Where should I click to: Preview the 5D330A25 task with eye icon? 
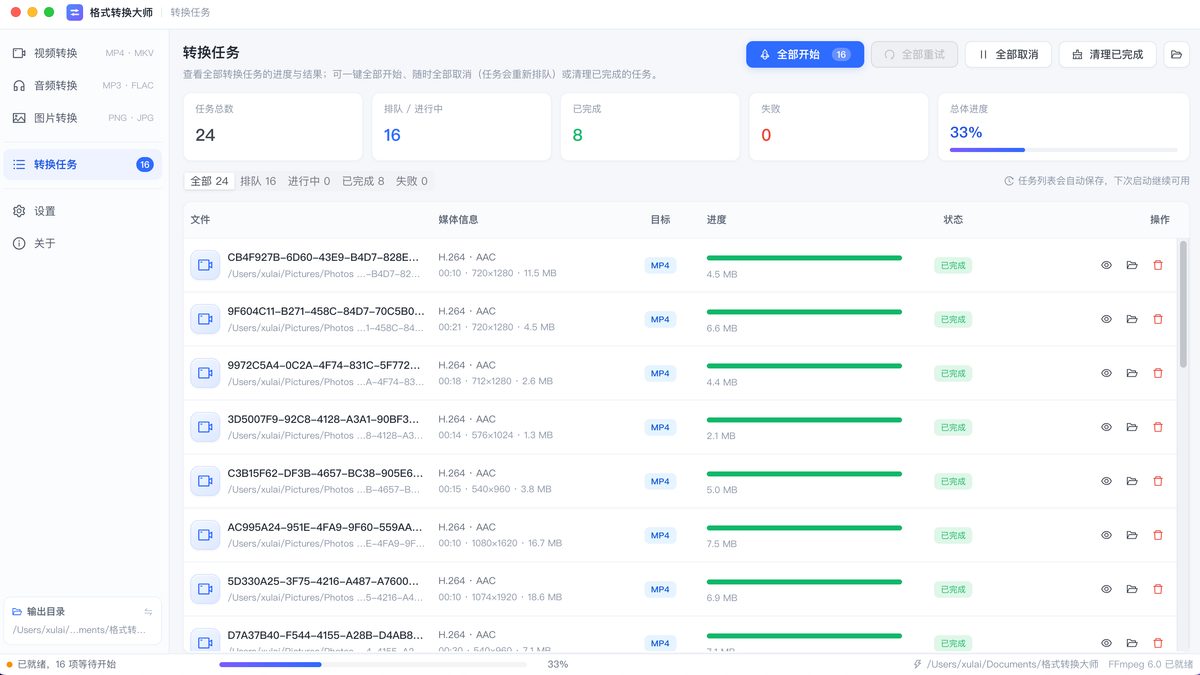[x=1106, y=589]
